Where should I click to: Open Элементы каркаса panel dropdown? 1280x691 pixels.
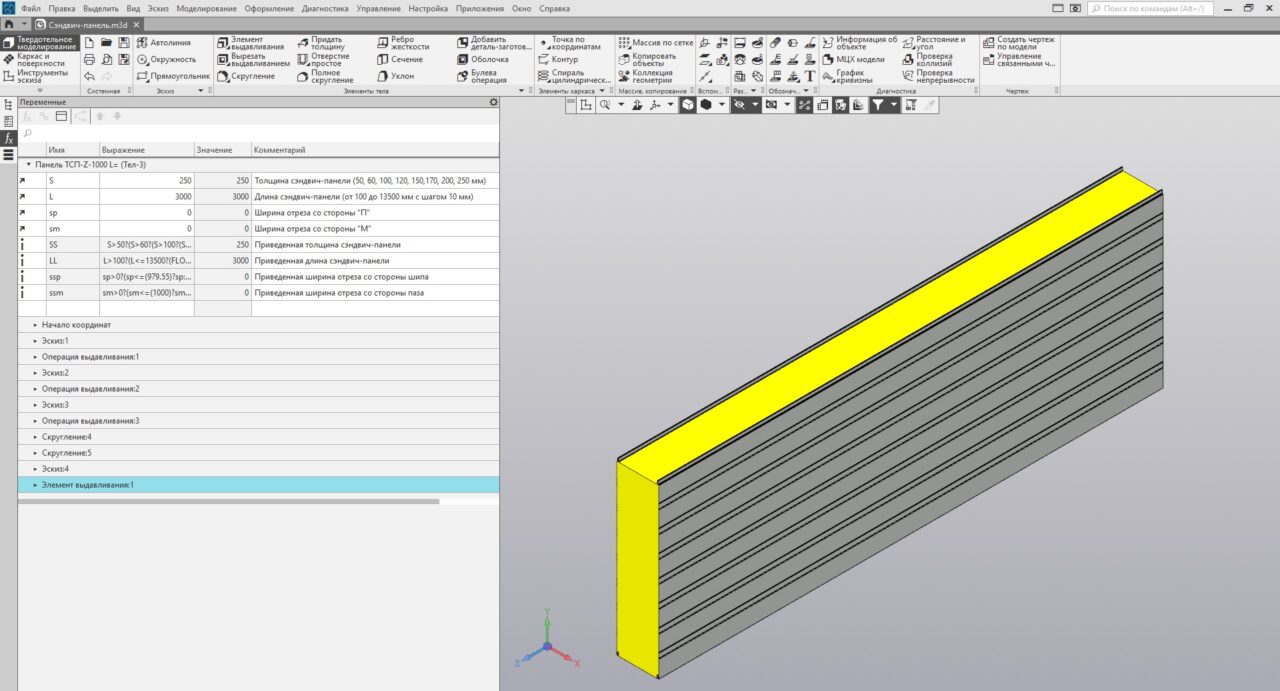(x=603, y=91)
